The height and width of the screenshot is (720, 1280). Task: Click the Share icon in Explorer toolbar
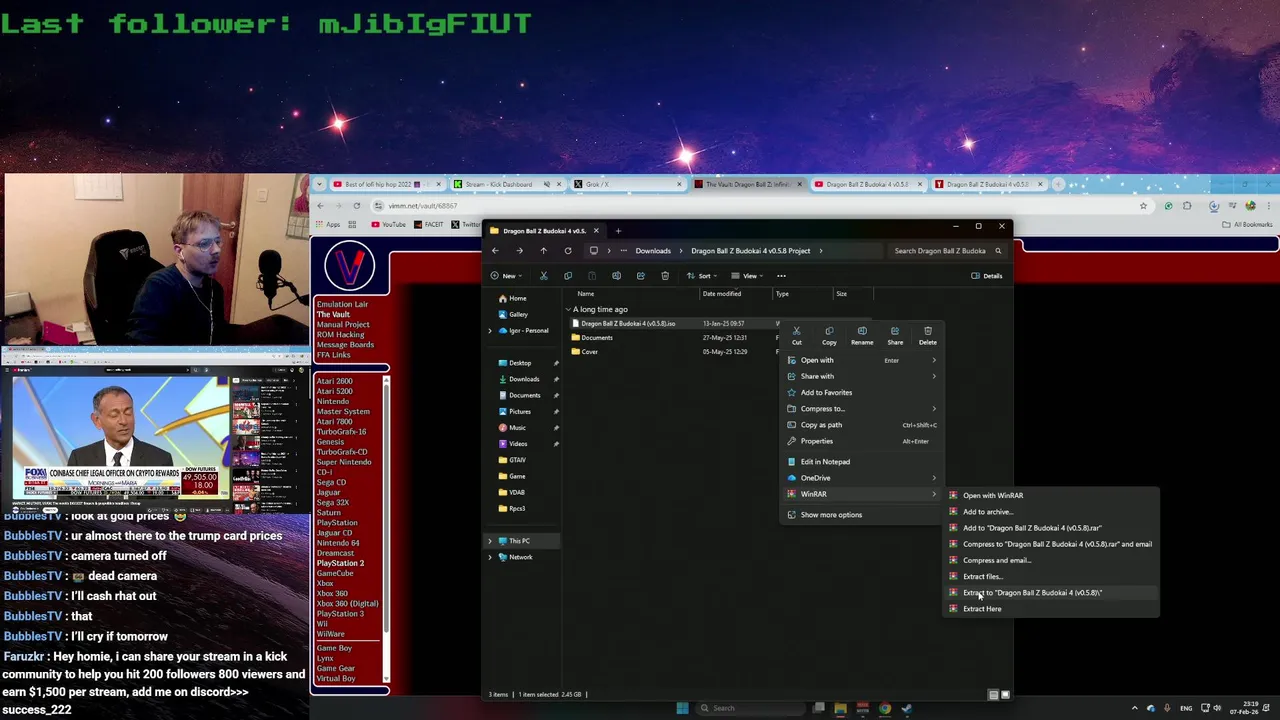click(x=640, y=276)
